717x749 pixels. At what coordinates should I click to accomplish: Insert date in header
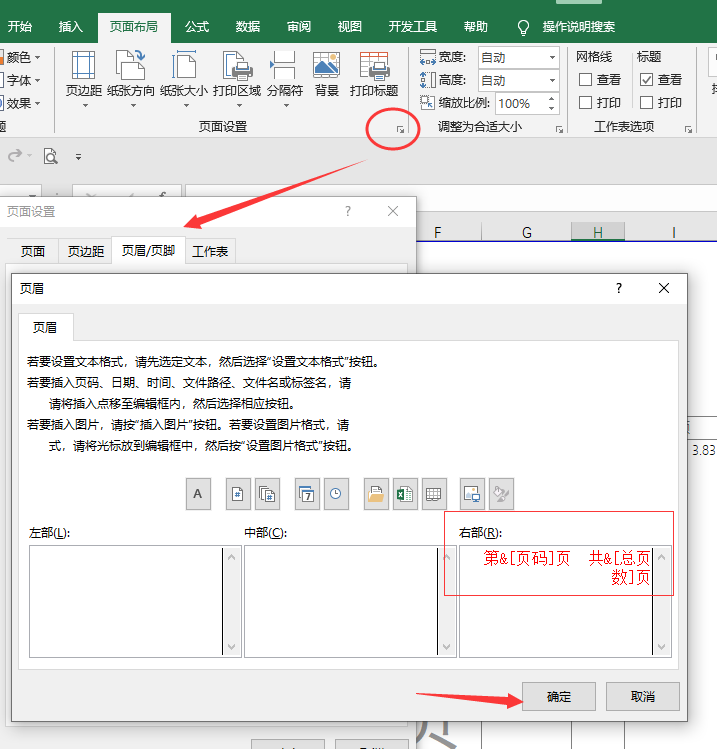(x=307, y=494)
